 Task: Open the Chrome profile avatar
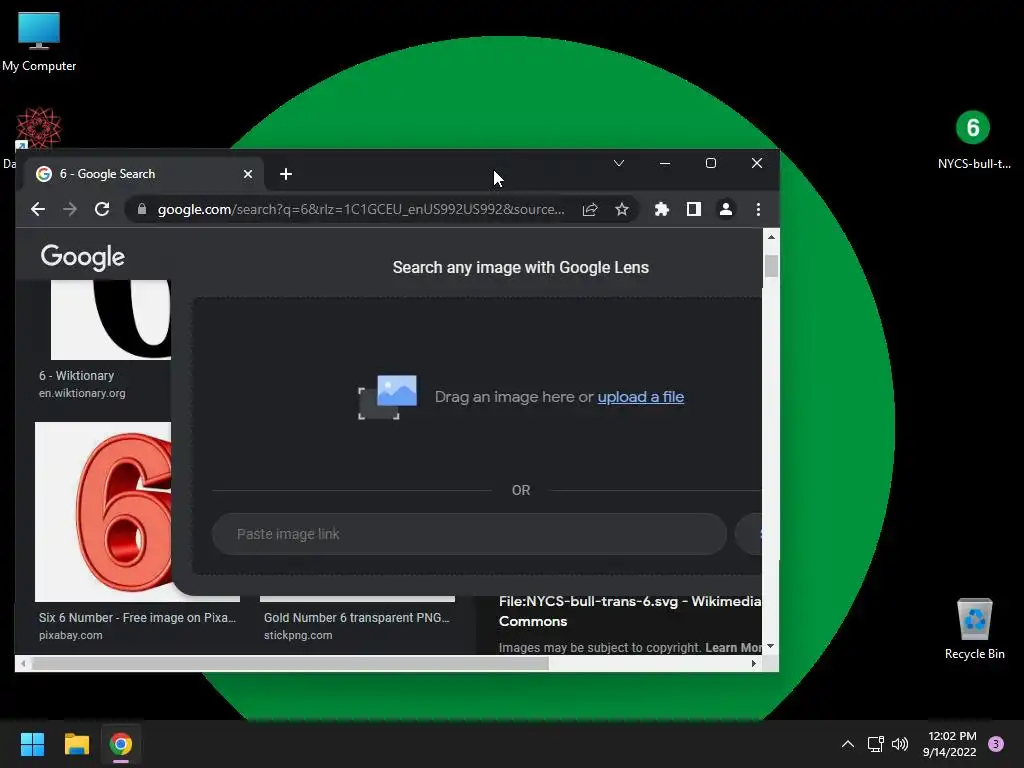coord(726,209)
